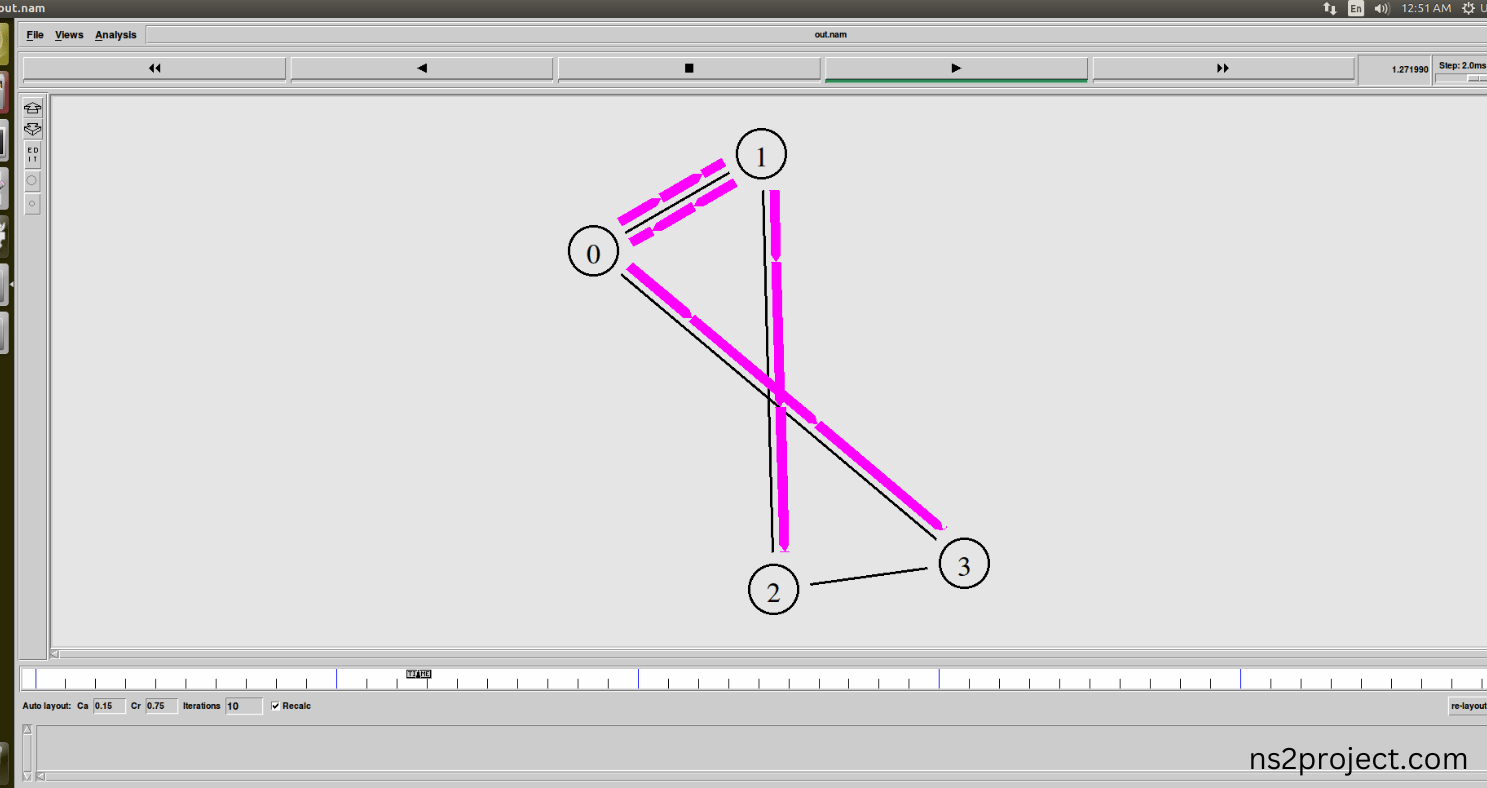Select node 3 in the topology
1487x788 pixels.
(964, 564)
